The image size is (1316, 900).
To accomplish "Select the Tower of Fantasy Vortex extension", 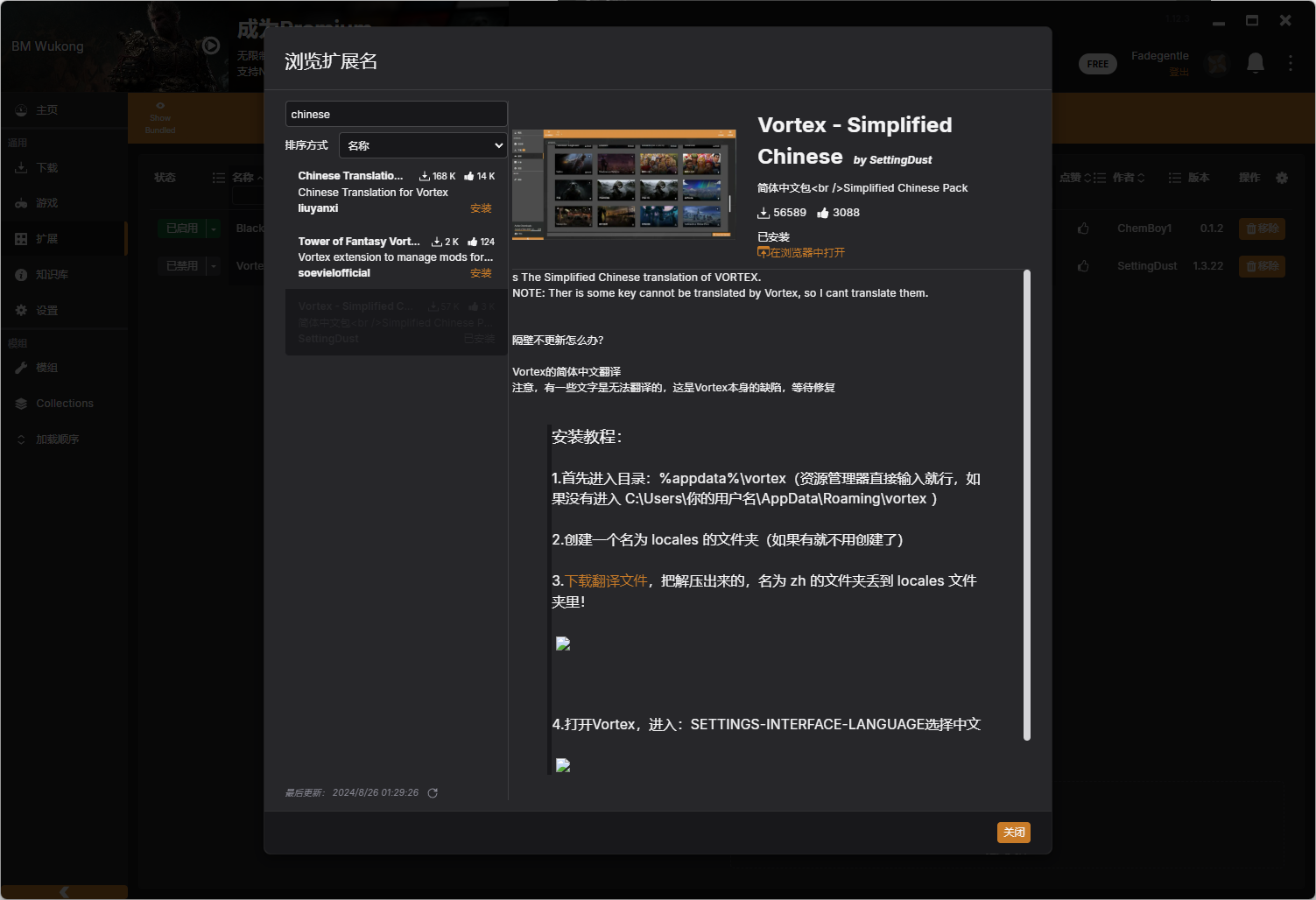I will (x=396, y=257).
